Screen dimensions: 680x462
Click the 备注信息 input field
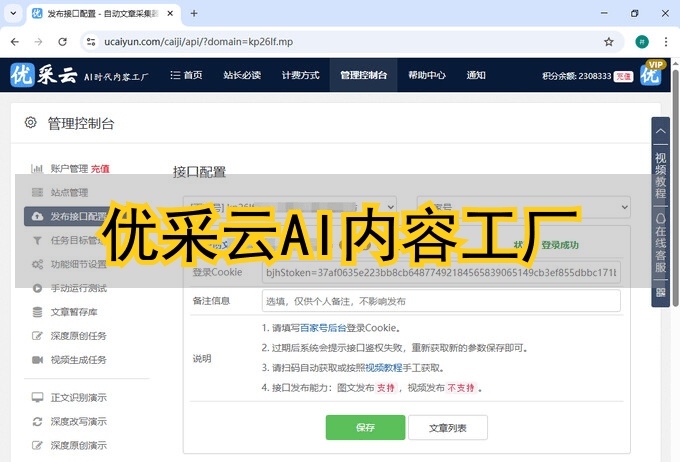point(440,301)
